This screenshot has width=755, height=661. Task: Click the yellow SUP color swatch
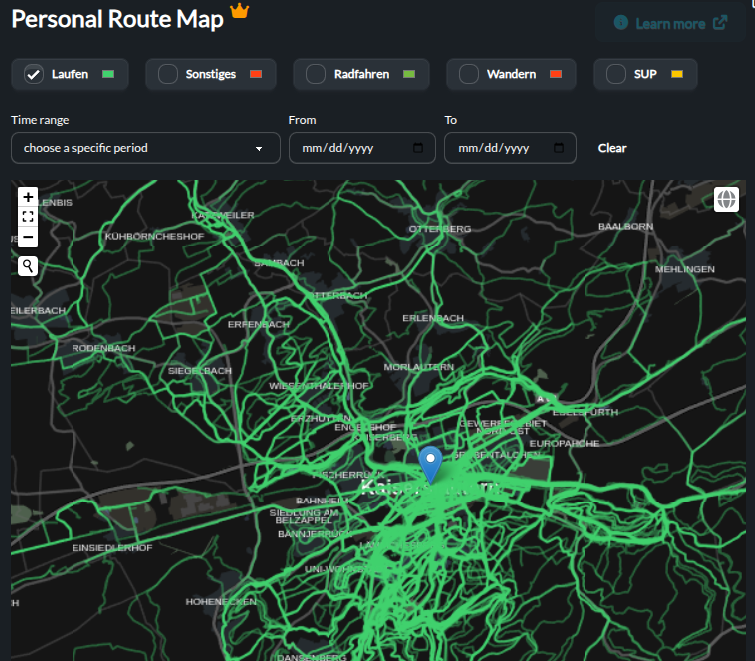point(677,74)
